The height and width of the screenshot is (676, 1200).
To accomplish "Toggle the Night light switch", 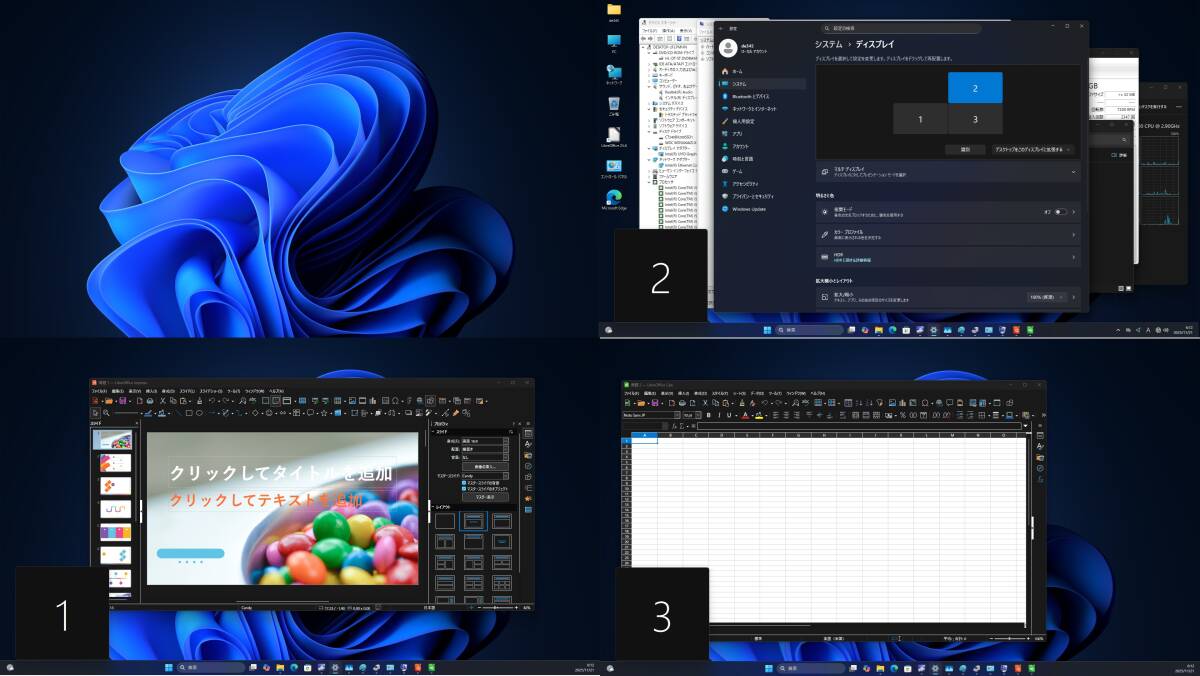I will [1060, 212].
